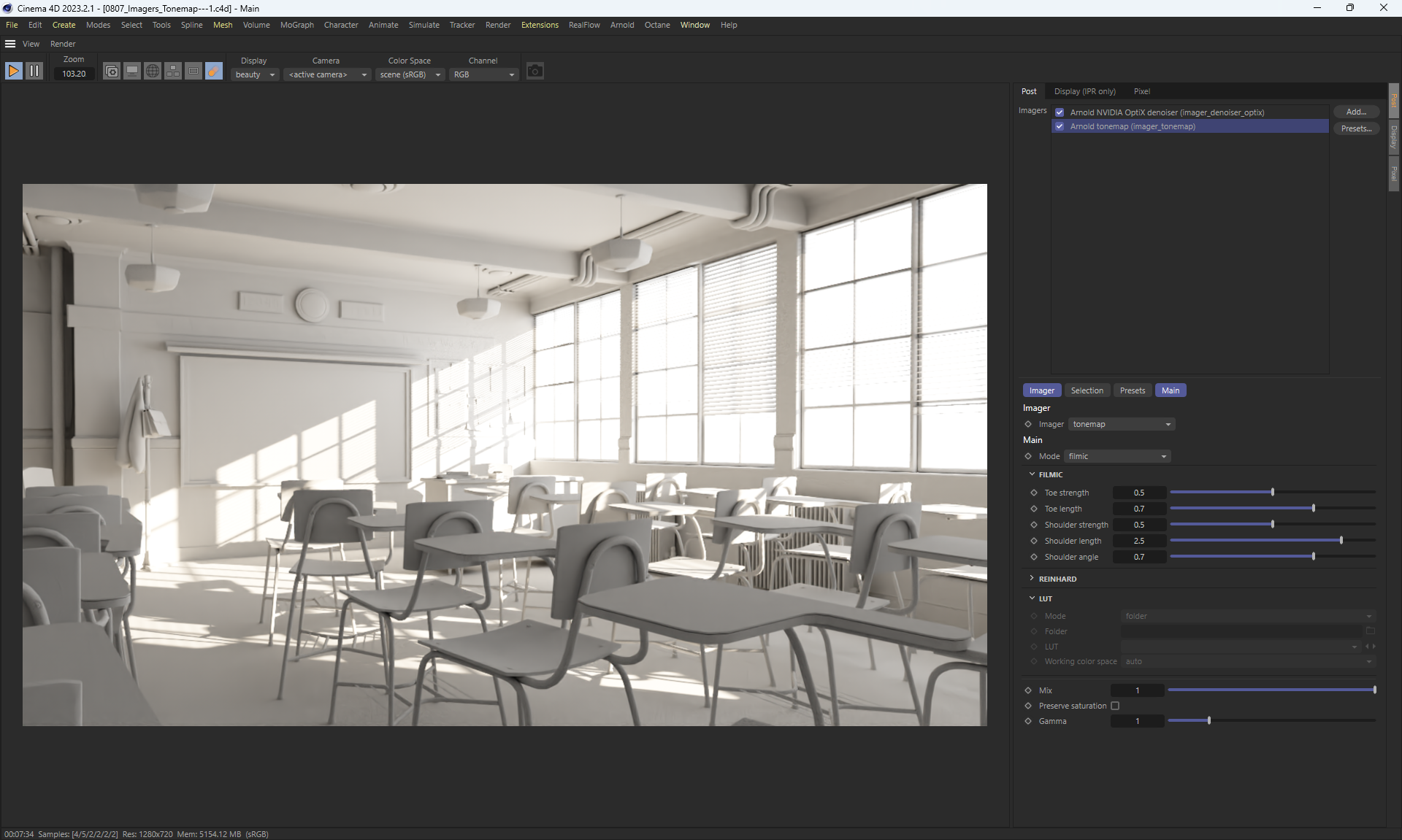1402x840 pixels.
Task: Open the Display beauty dropdown
Action: 255,74
